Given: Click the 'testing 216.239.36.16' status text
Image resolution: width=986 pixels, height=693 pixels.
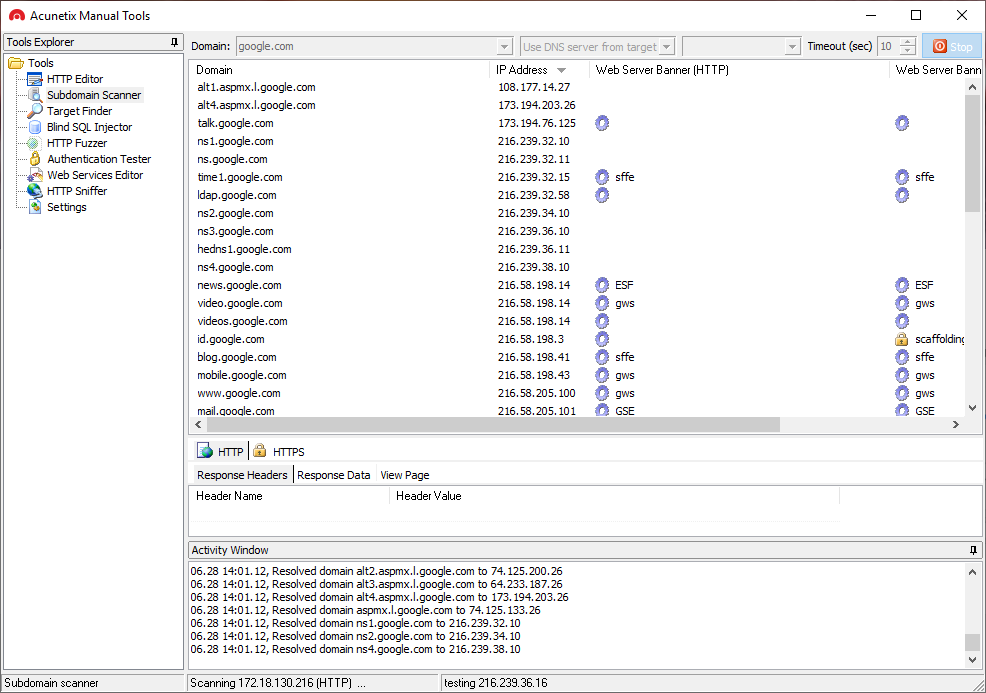Looking at the screenshot, I should (x=496, y=683).
